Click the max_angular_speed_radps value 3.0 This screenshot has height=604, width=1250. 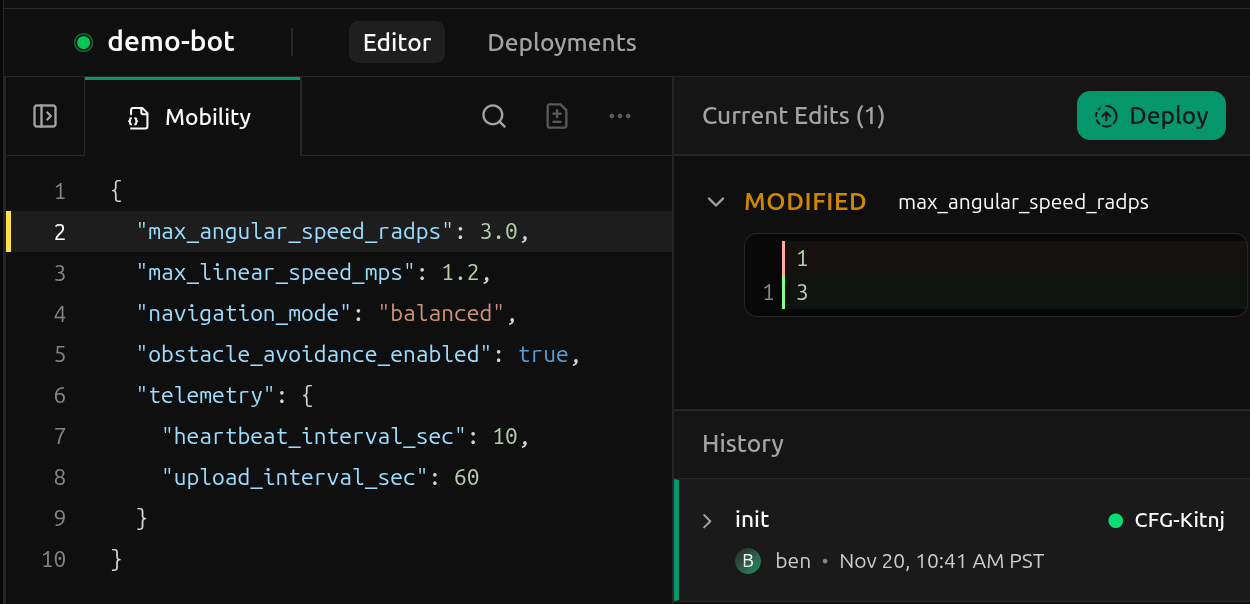(x=498, y=232)
